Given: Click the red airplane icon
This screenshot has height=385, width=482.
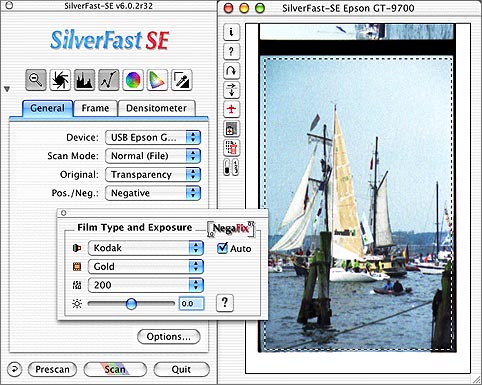Looking at the screenshot, I should click(231, 109).
